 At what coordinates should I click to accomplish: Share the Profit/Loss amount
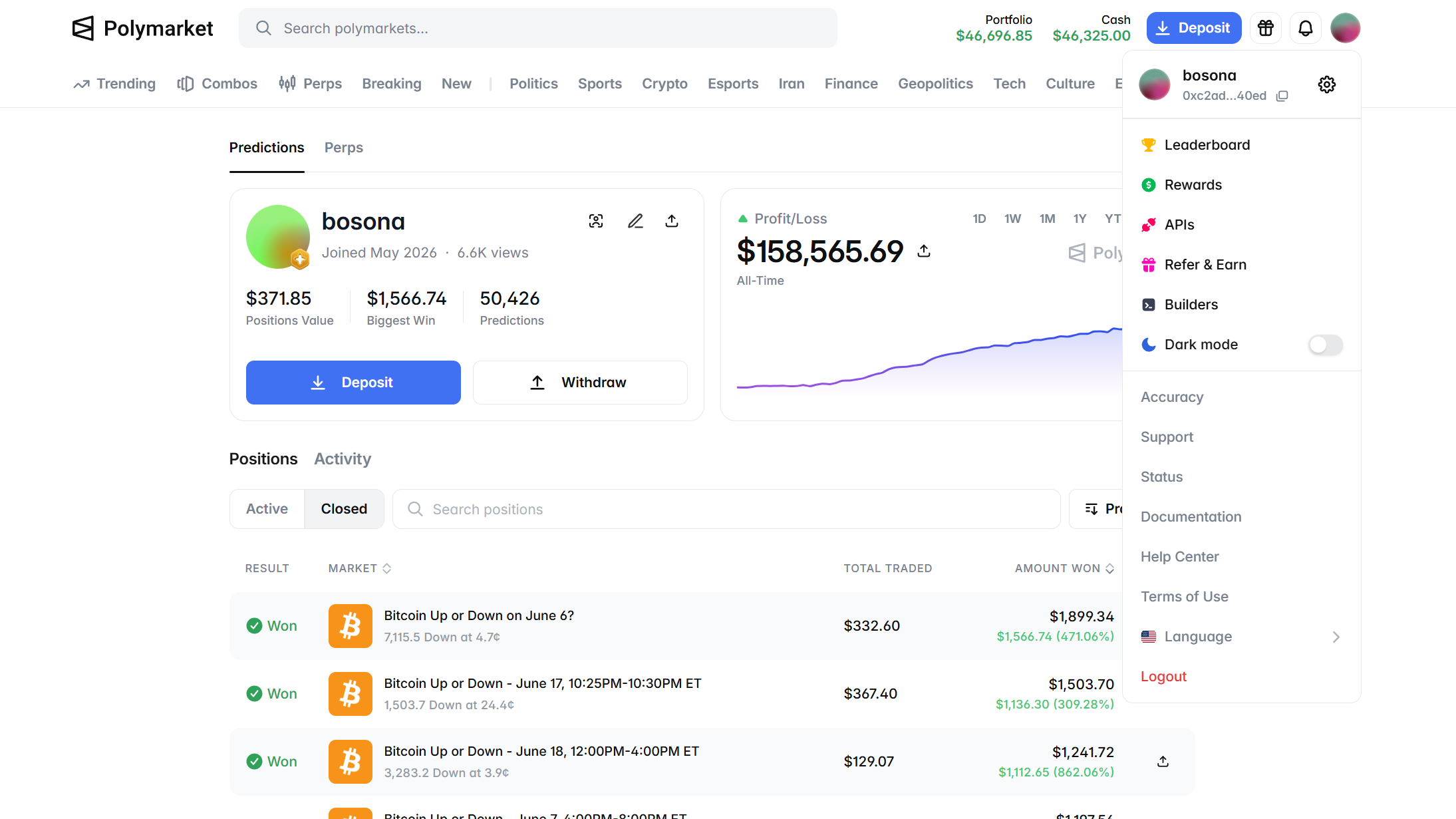coord(924,251)
